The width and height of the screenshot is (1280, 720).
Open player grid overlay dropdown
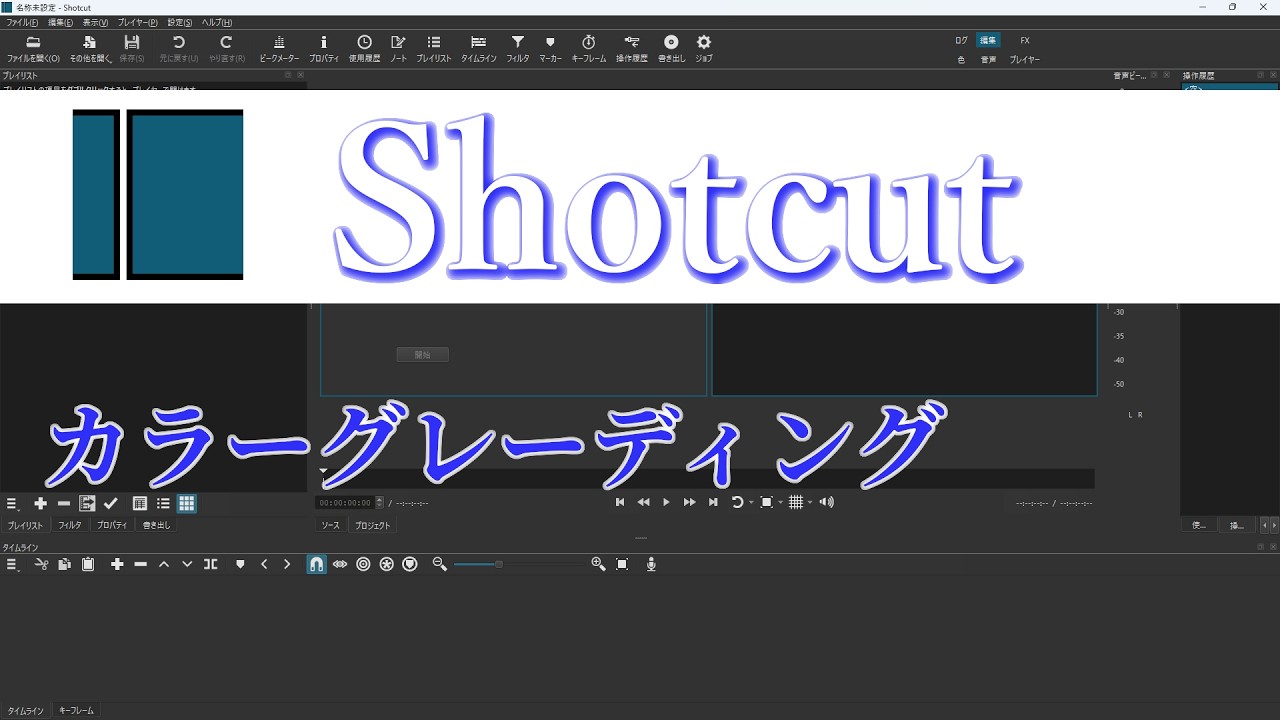[x=810, y=502]
